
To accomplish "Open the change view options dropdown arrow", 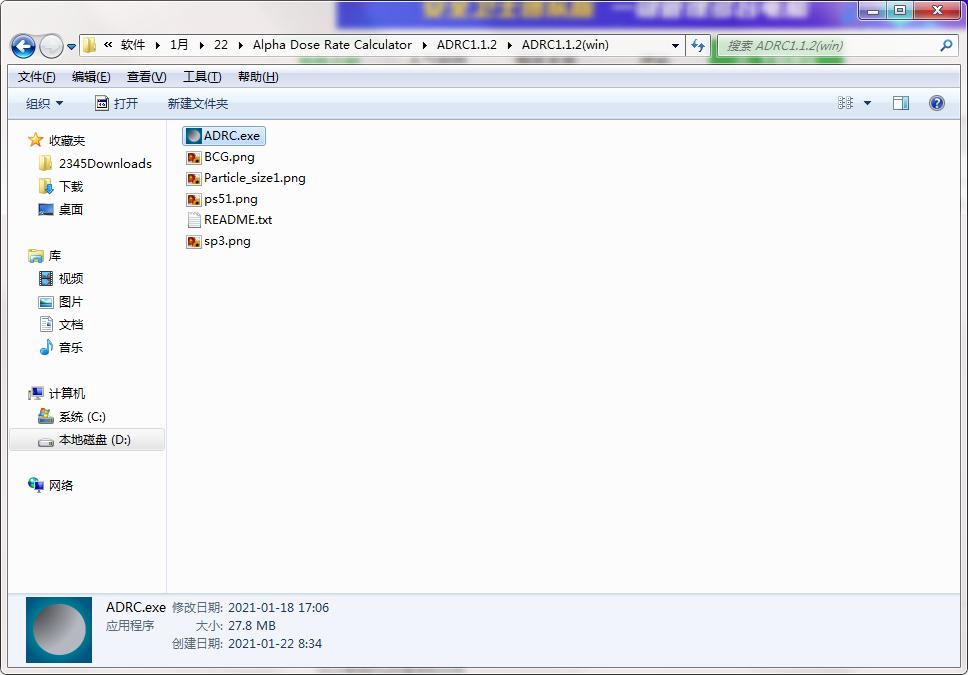I will point(867,103).
